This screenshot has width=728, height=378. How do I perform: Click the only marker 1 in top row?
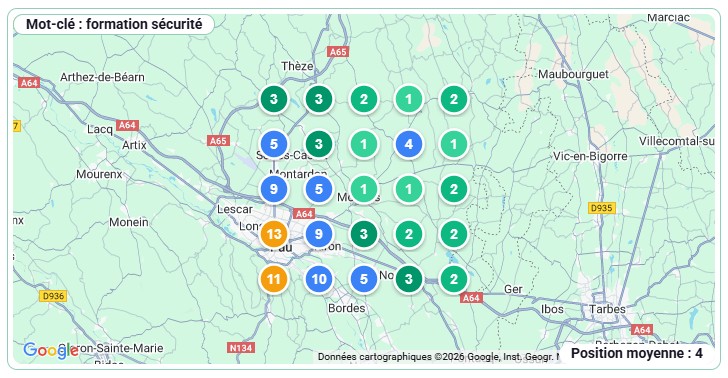pos(409,99)
